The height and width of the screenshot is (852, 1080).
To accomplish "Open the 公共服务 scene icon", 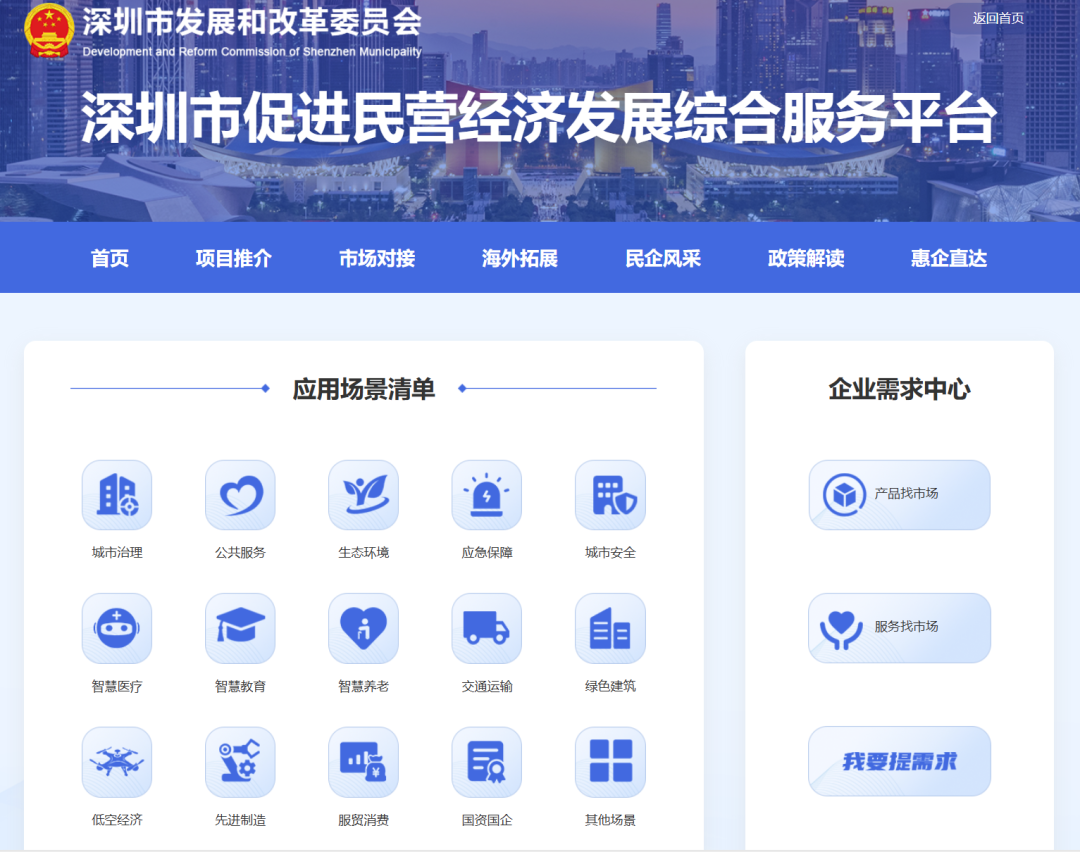I will 240,494.
